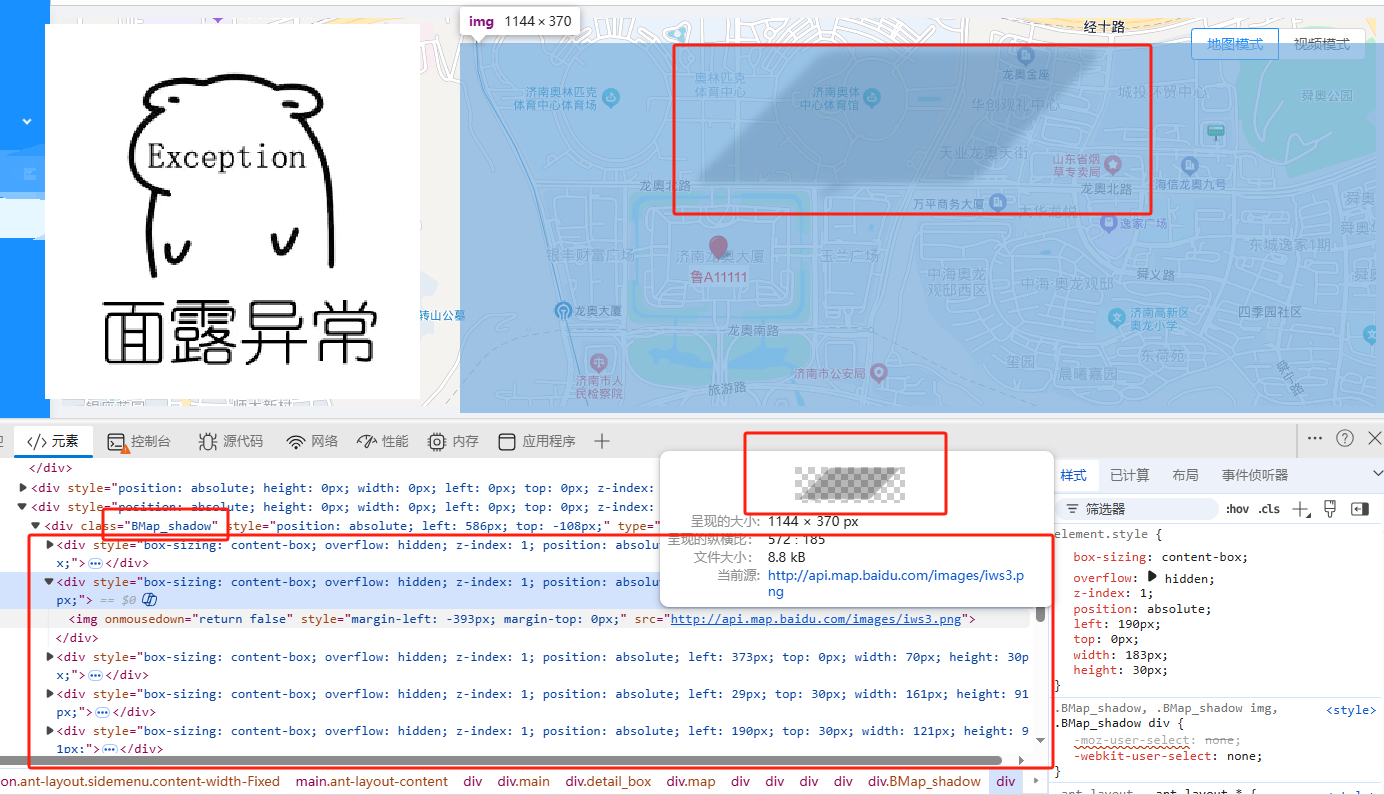
Task: Select the main.ant-layout-content breadcrumb
Action: click(372, 781)
